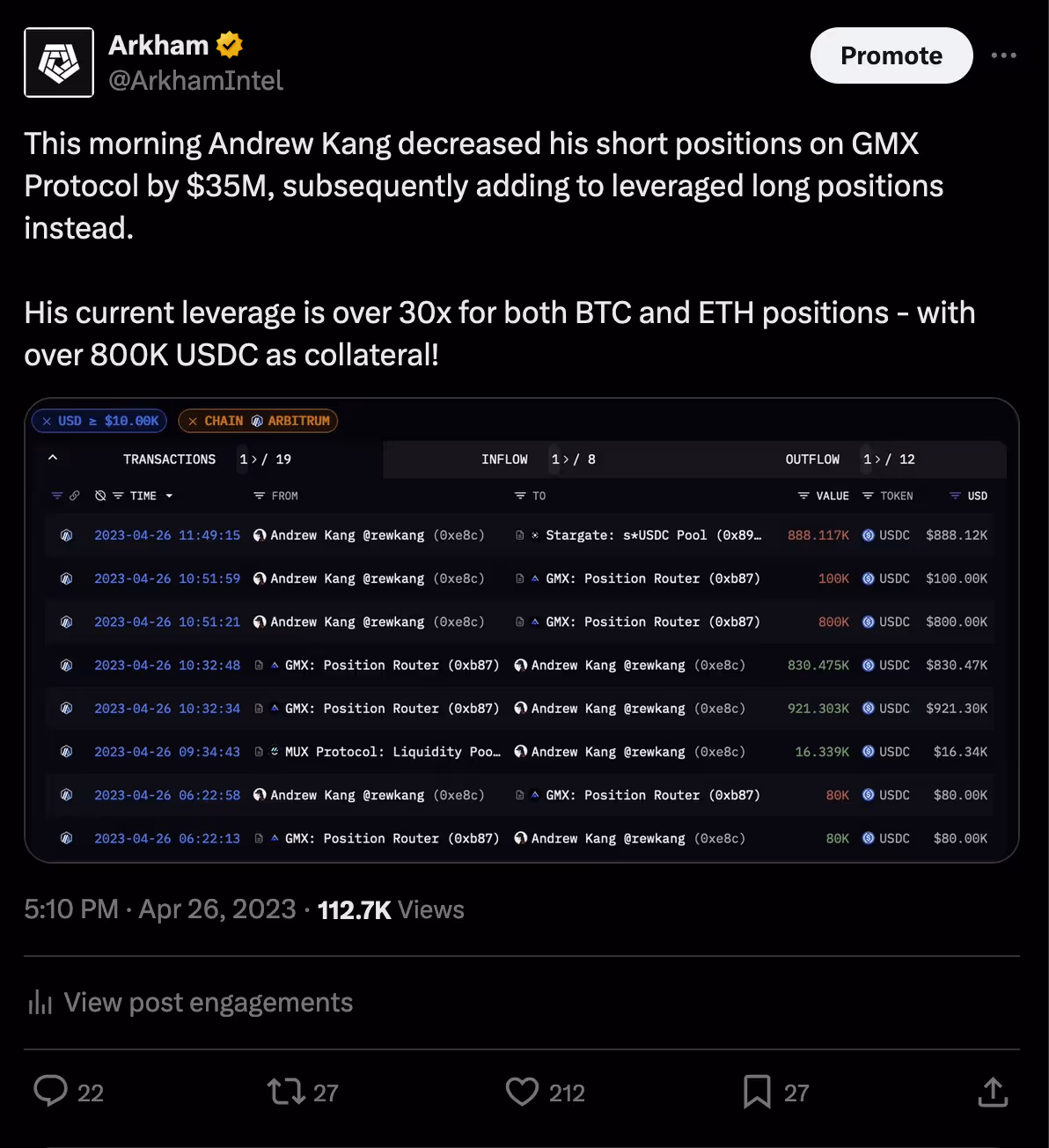Click the link icon in the table header
The image size is (1049, 1148).
(77, 496)
